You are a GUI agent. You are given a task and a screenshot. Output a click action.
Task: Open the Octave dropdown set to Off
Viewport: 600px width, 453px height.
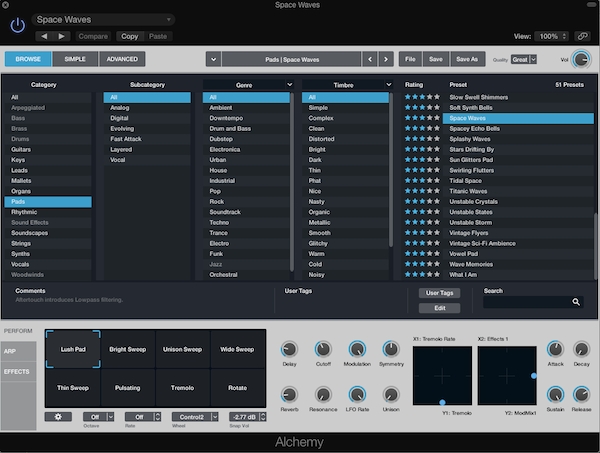pos(99,417)
